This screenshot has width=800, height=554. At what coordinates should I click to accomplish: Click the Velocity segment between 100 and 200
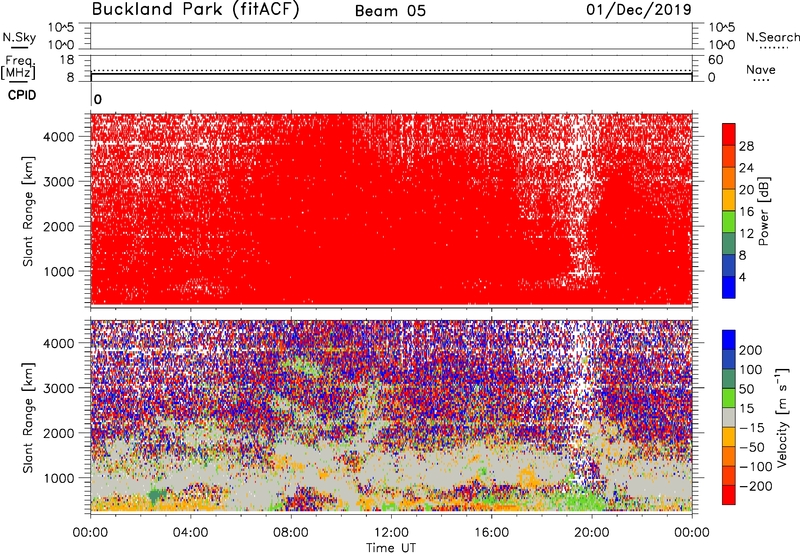click(x=729, y=359)
